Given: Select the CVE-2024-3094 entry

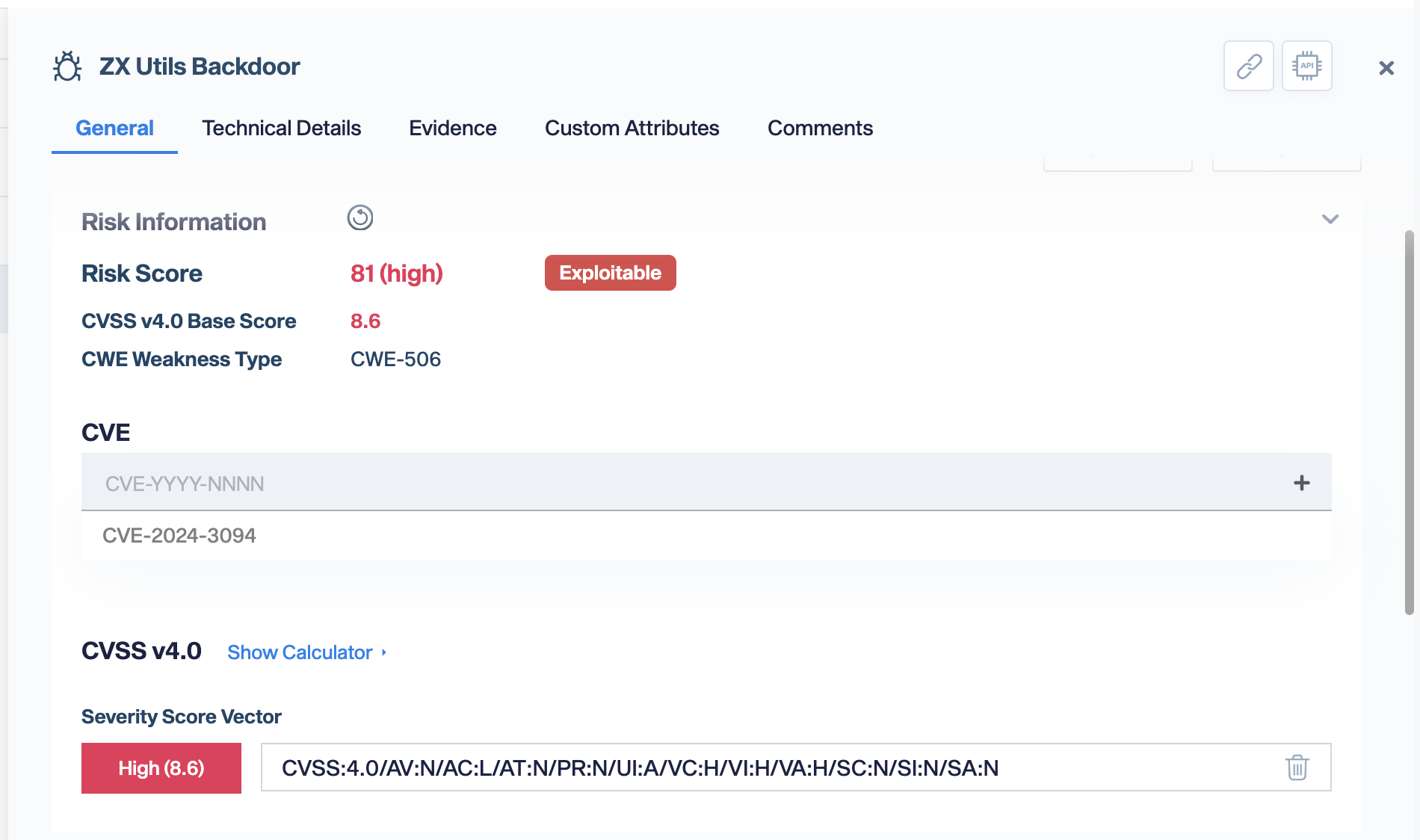Looking at the screenshot, I should tap(706, 536).
